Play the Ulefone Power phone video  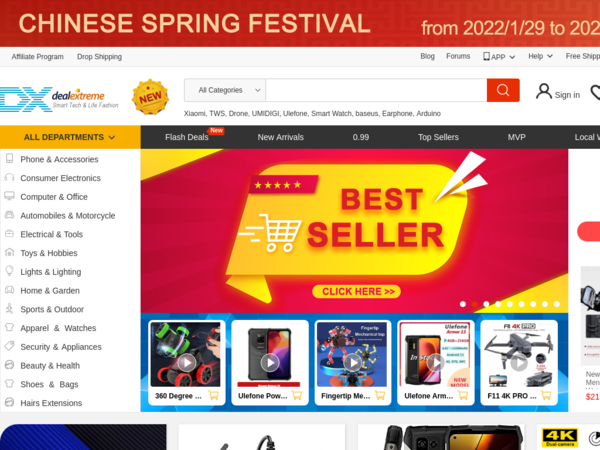(270, 362)
